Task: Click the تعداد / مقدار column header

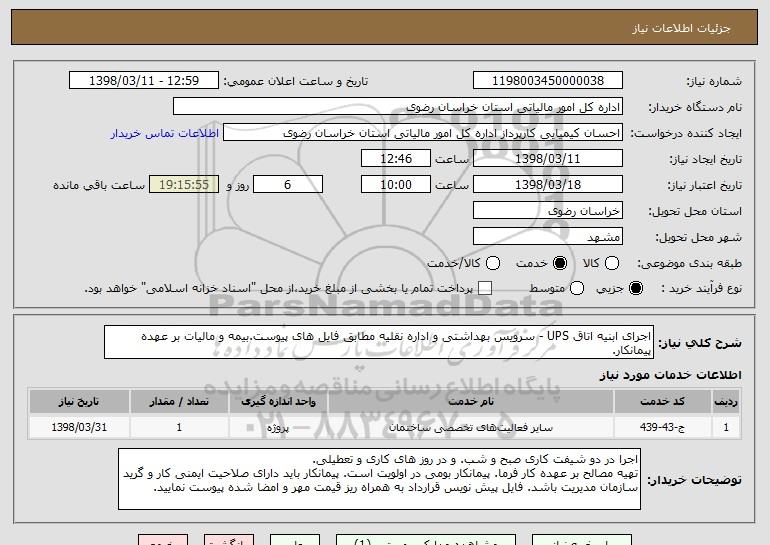Action: pos(179,402)
